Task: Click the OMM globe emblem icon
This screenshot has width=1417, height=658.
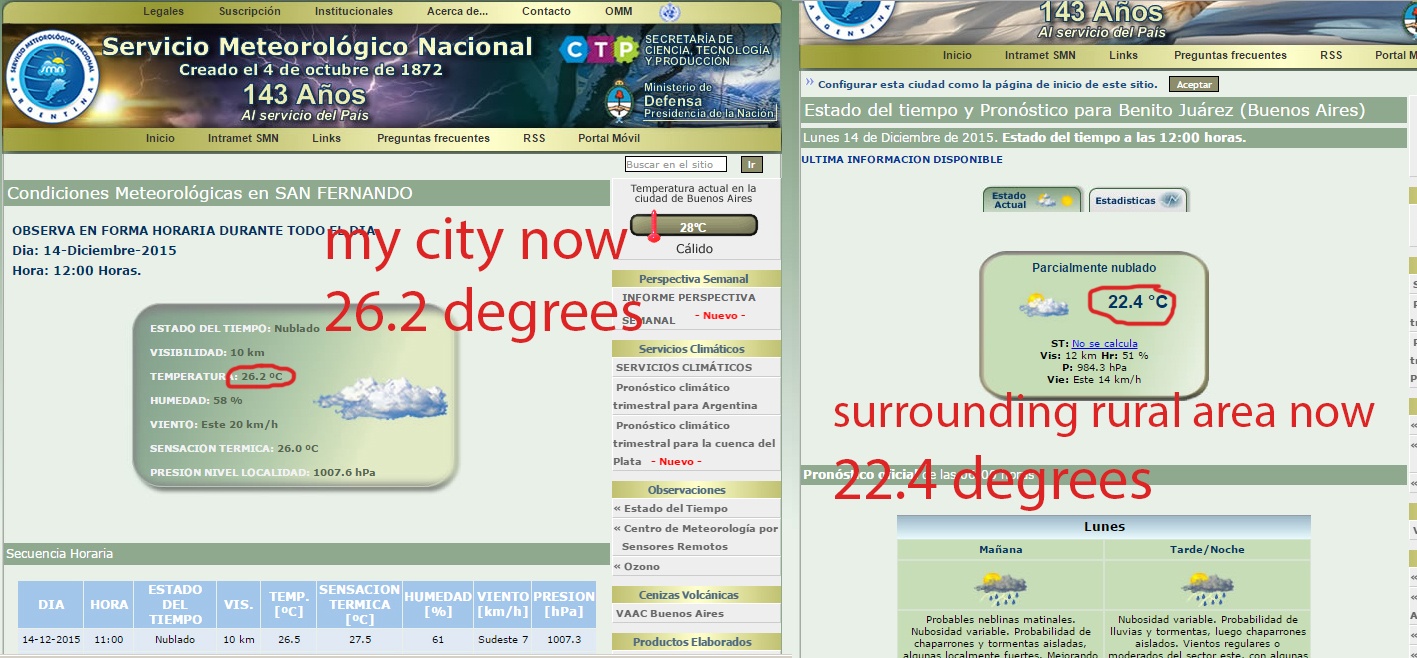Action: point(670,12)
